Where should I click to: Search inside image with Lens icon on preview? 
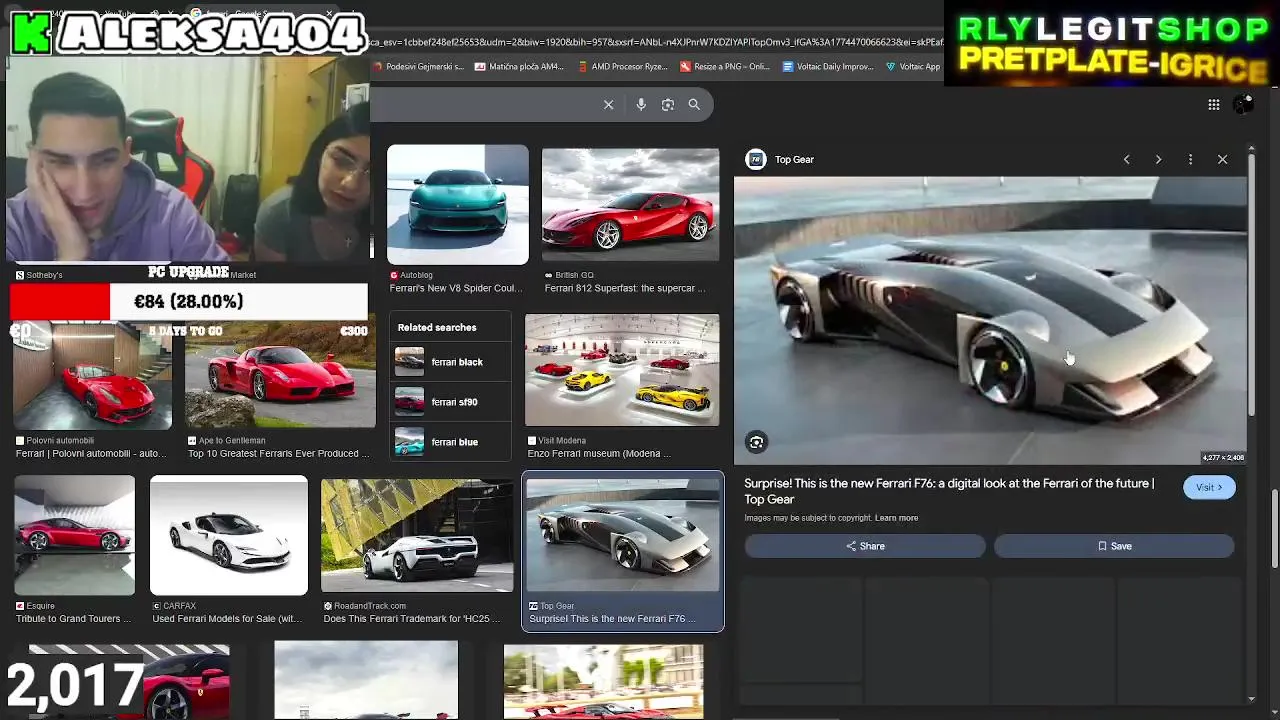tap(756, 442)
